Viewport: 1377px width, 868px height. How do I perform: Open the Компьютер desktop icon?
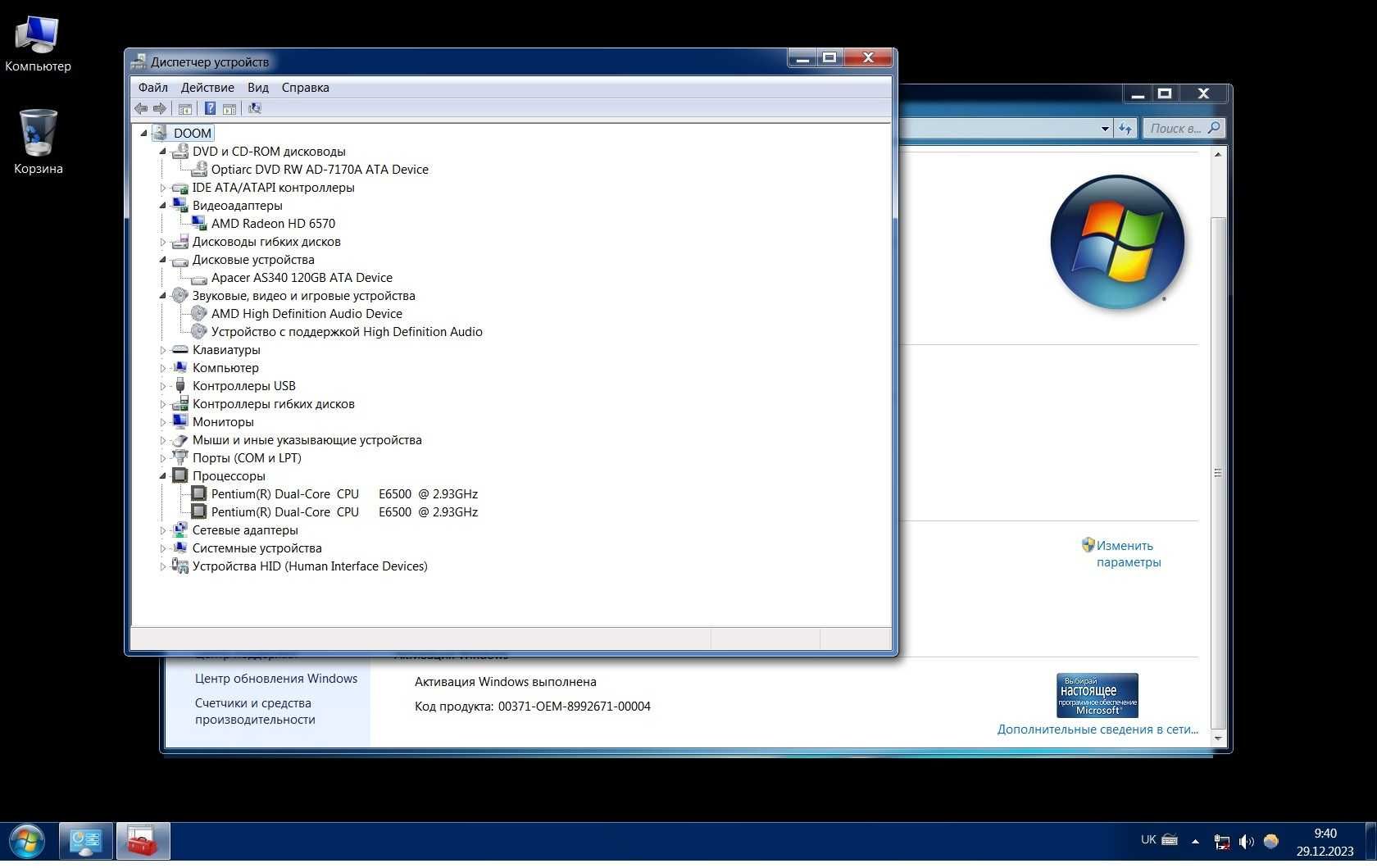38,43
